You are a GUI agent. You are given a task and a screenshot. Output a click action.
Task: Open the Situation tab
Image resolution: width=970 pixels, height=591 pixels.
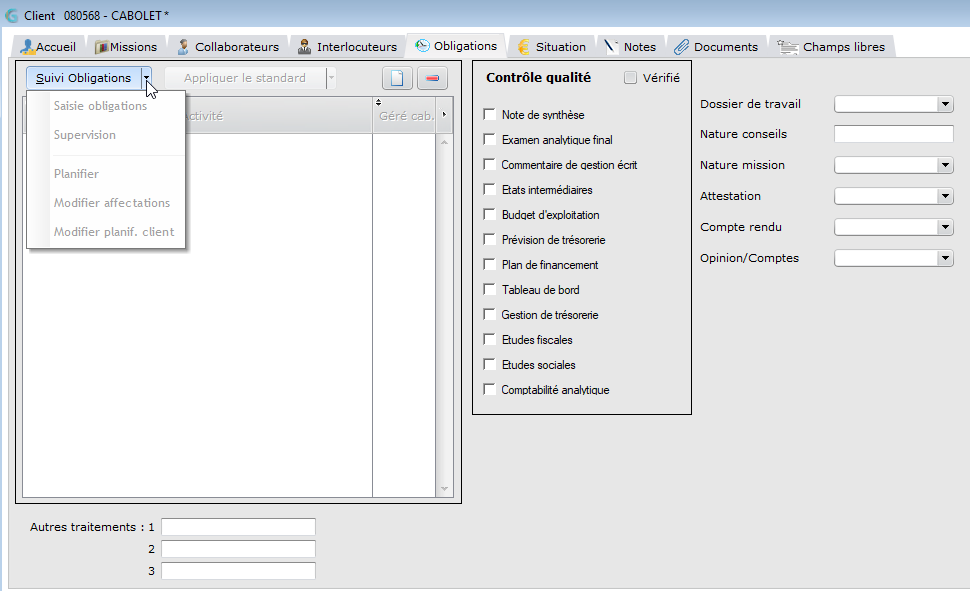coord(552,47)
